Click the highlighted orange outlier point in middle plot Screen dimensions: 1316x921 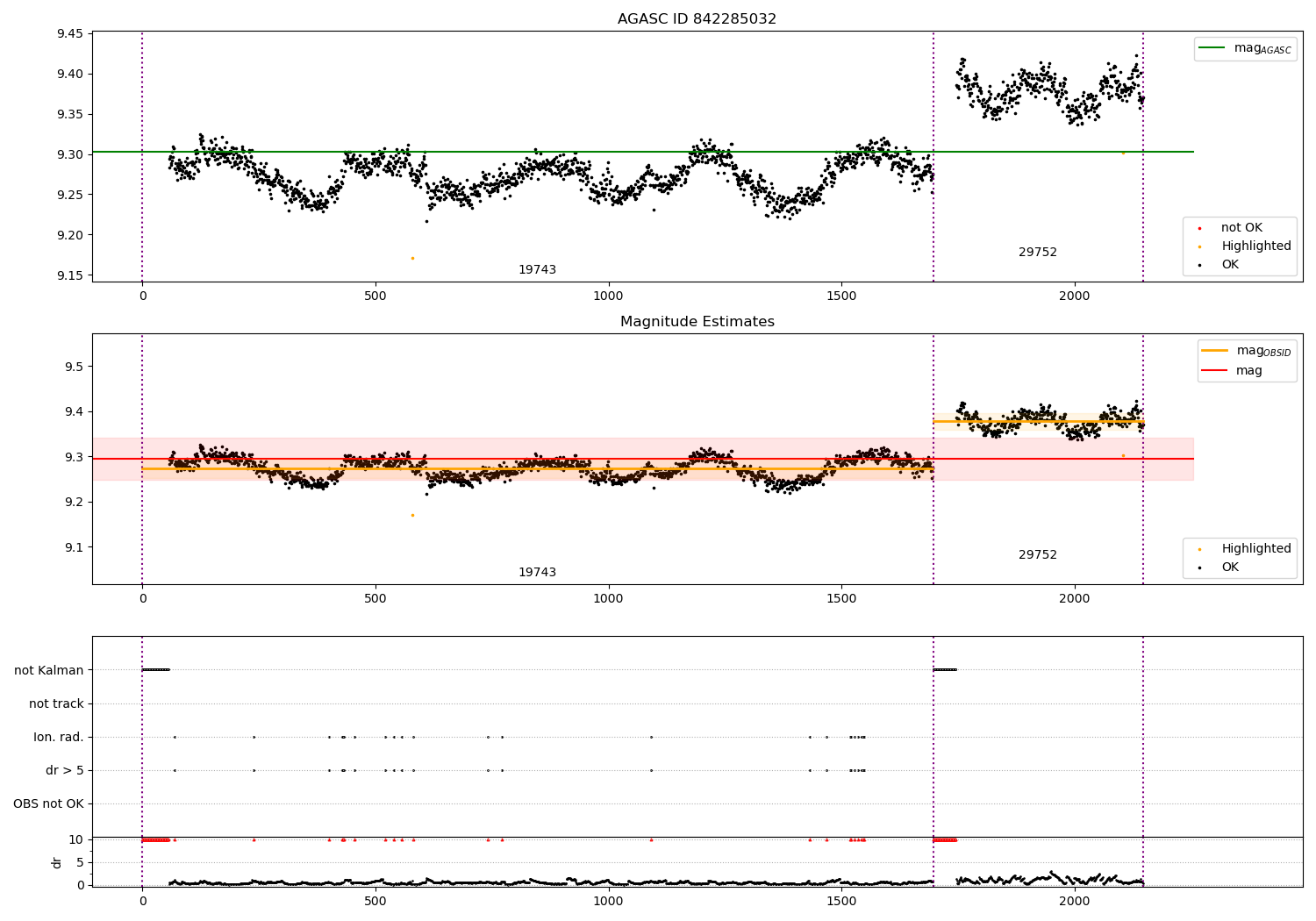click(x=412, y=515)
